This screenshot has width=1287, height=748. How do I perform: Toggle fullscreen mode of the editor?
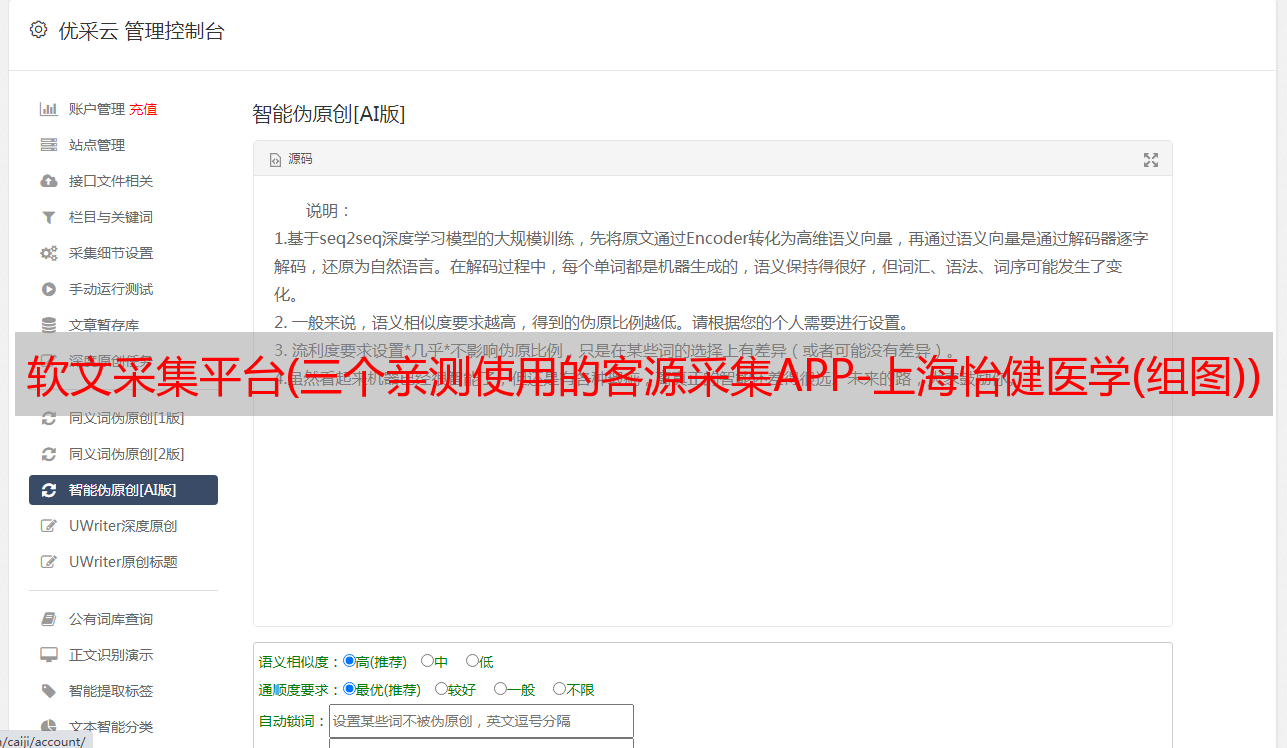(1151, 160)
